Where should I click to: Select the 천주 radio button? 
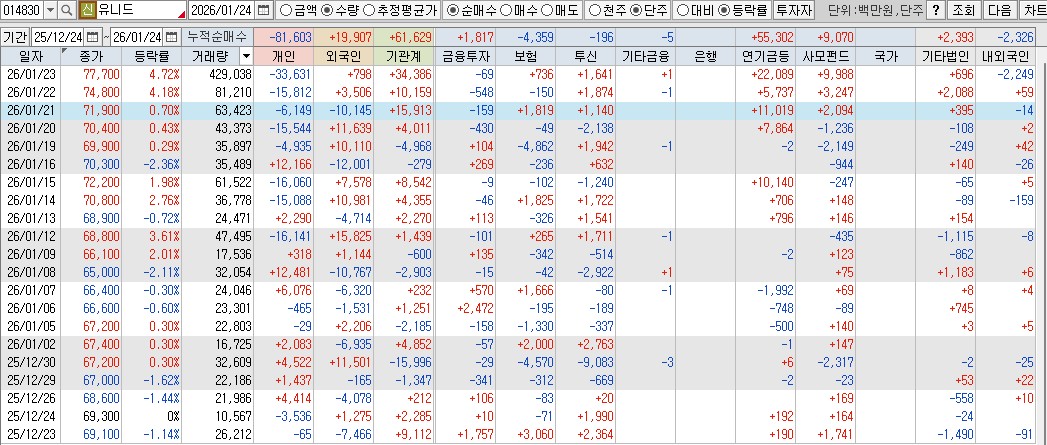[x=594, y=10]
